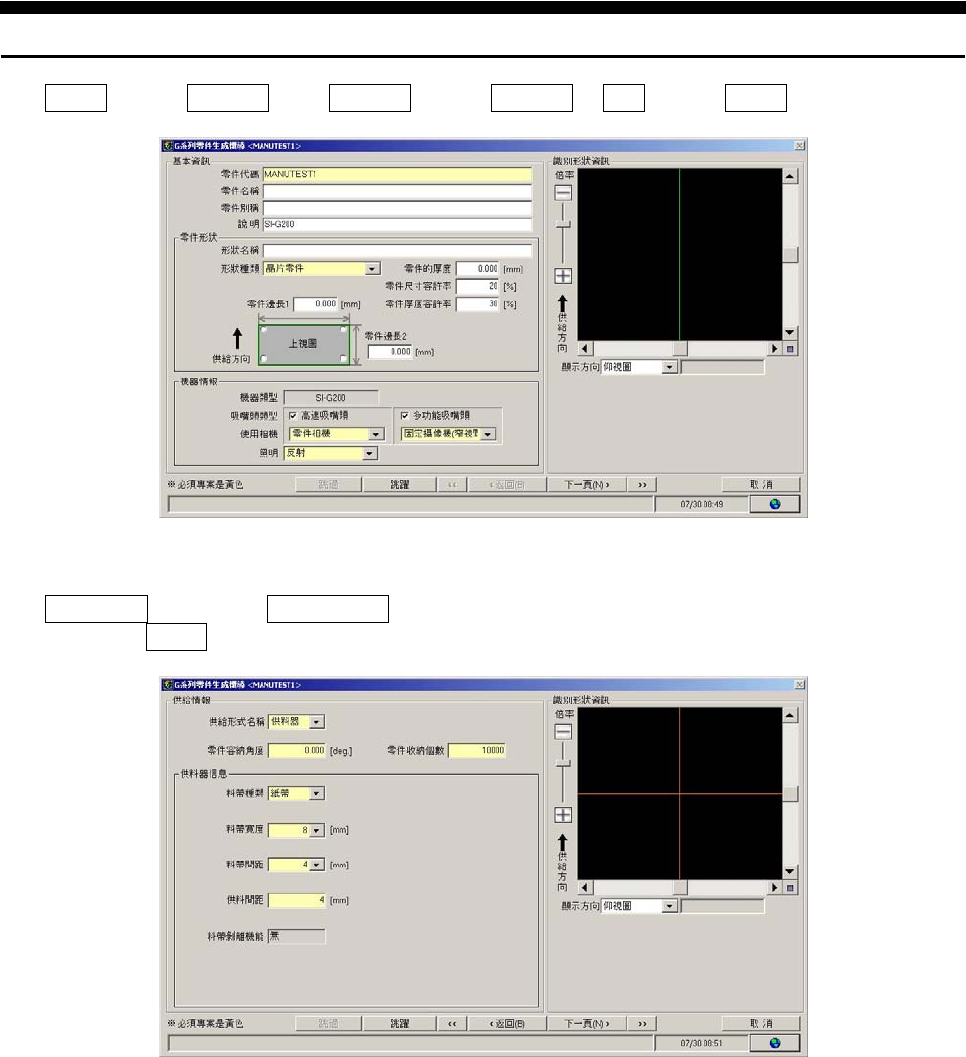Viewport: 966px width, 1057px height.
Task: Click 取消 button in lower window
Action: pos(761,1024)
